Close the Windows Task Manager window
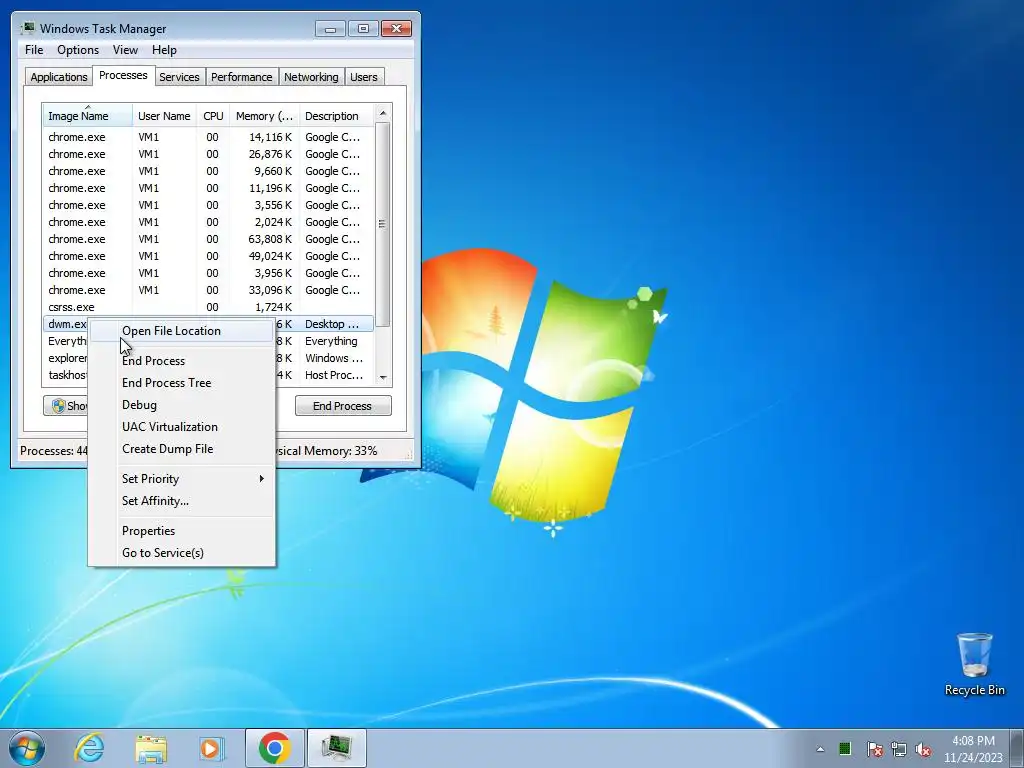The image size is (1024, 768). point(396,29)
